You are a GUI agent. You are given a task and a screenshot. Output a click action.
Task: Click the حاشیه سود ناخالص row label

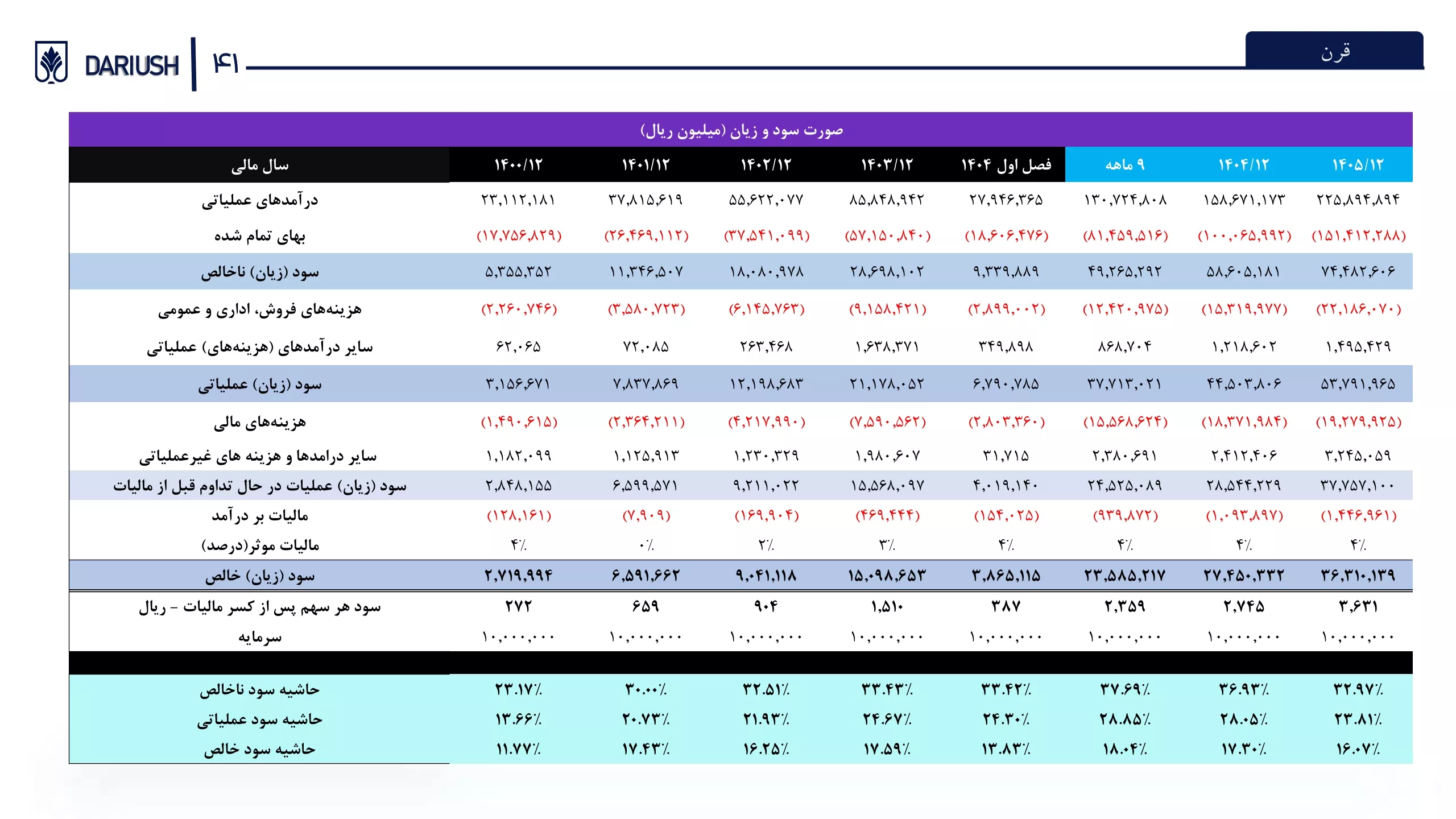point(259,689)
